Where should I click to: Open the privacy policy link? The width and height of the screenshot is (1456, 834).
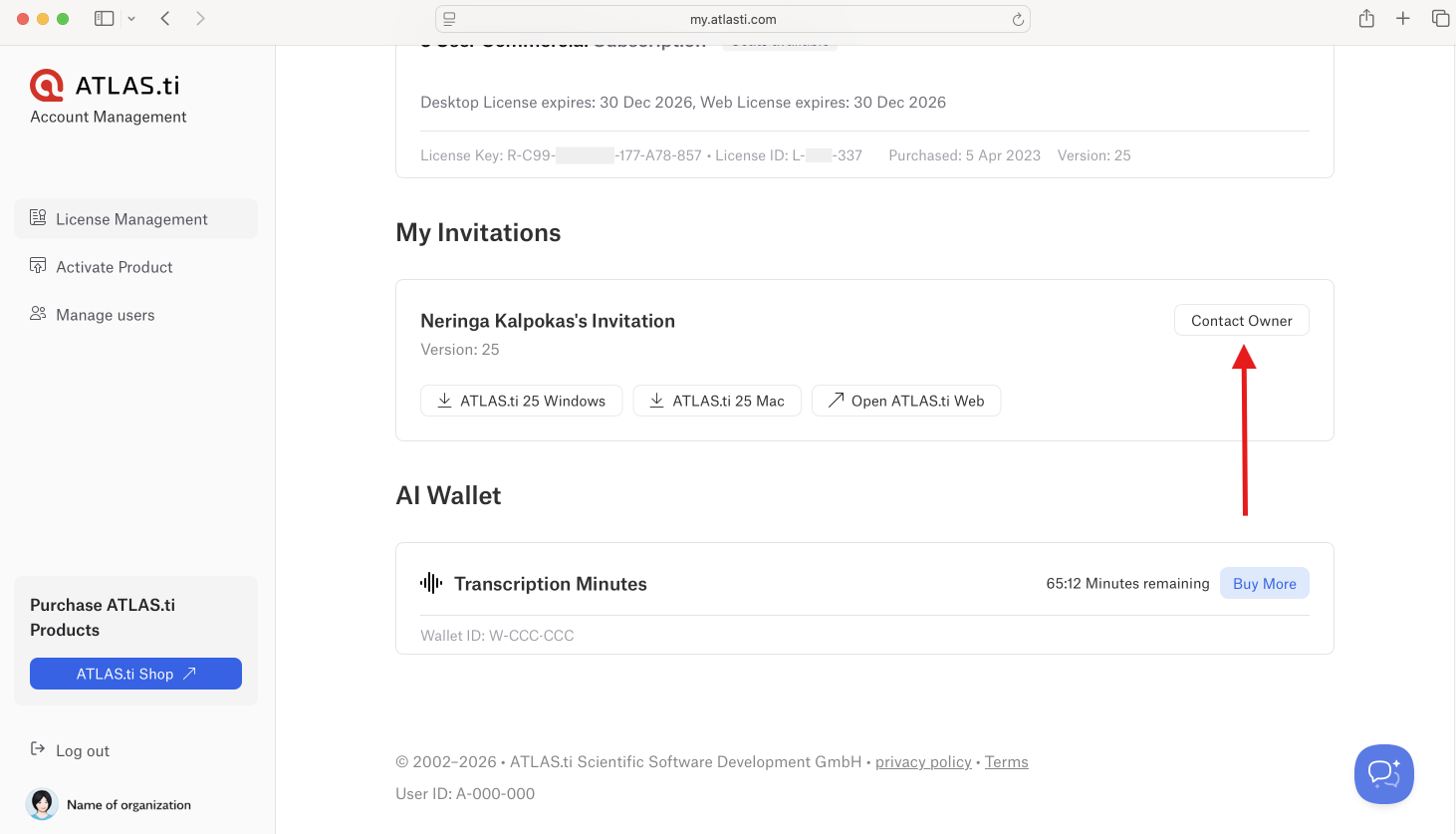tap(923, 762)
